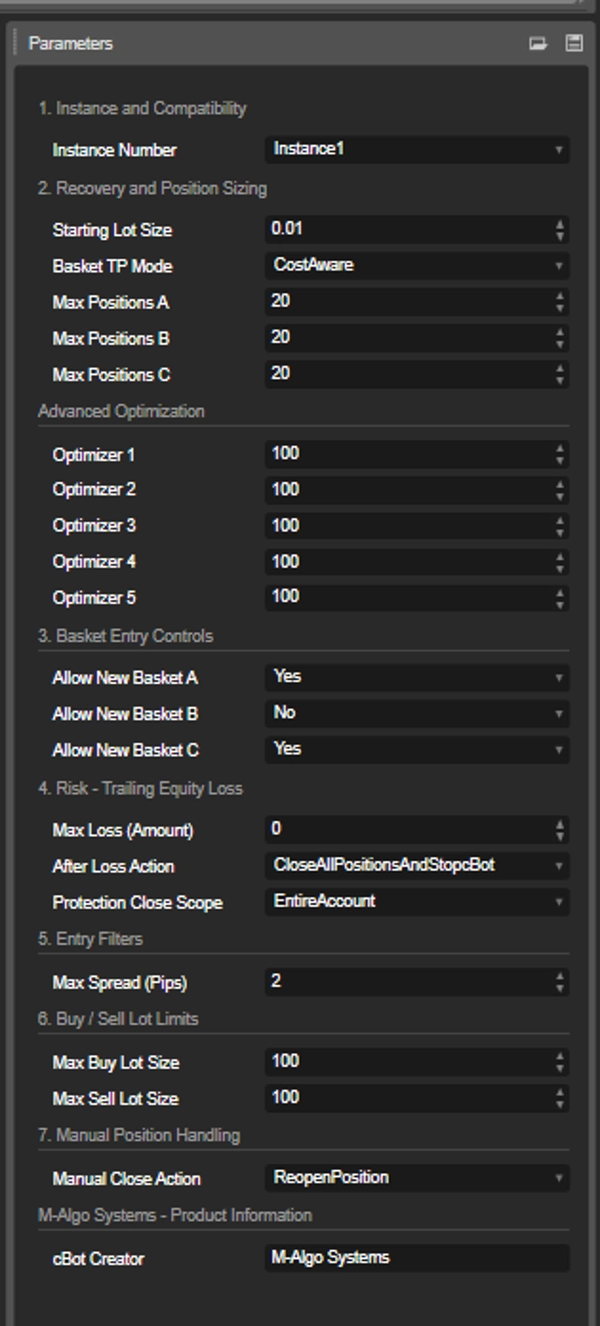Click the '4. Risk - Trailing Equity Loss' heading

coord(140,788)
